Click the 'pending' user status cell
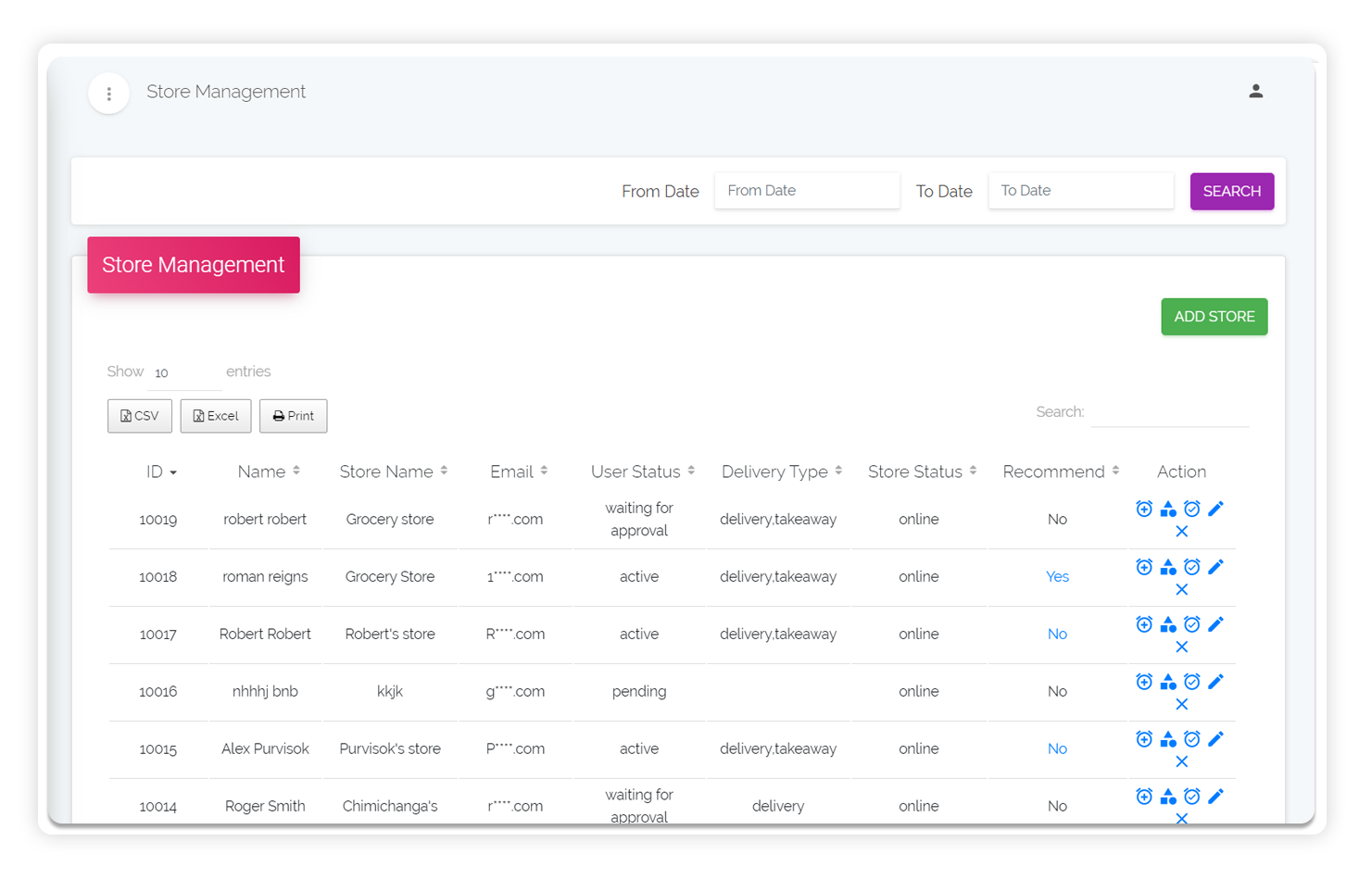This screenshot has height=880, width=1372. 639,692
